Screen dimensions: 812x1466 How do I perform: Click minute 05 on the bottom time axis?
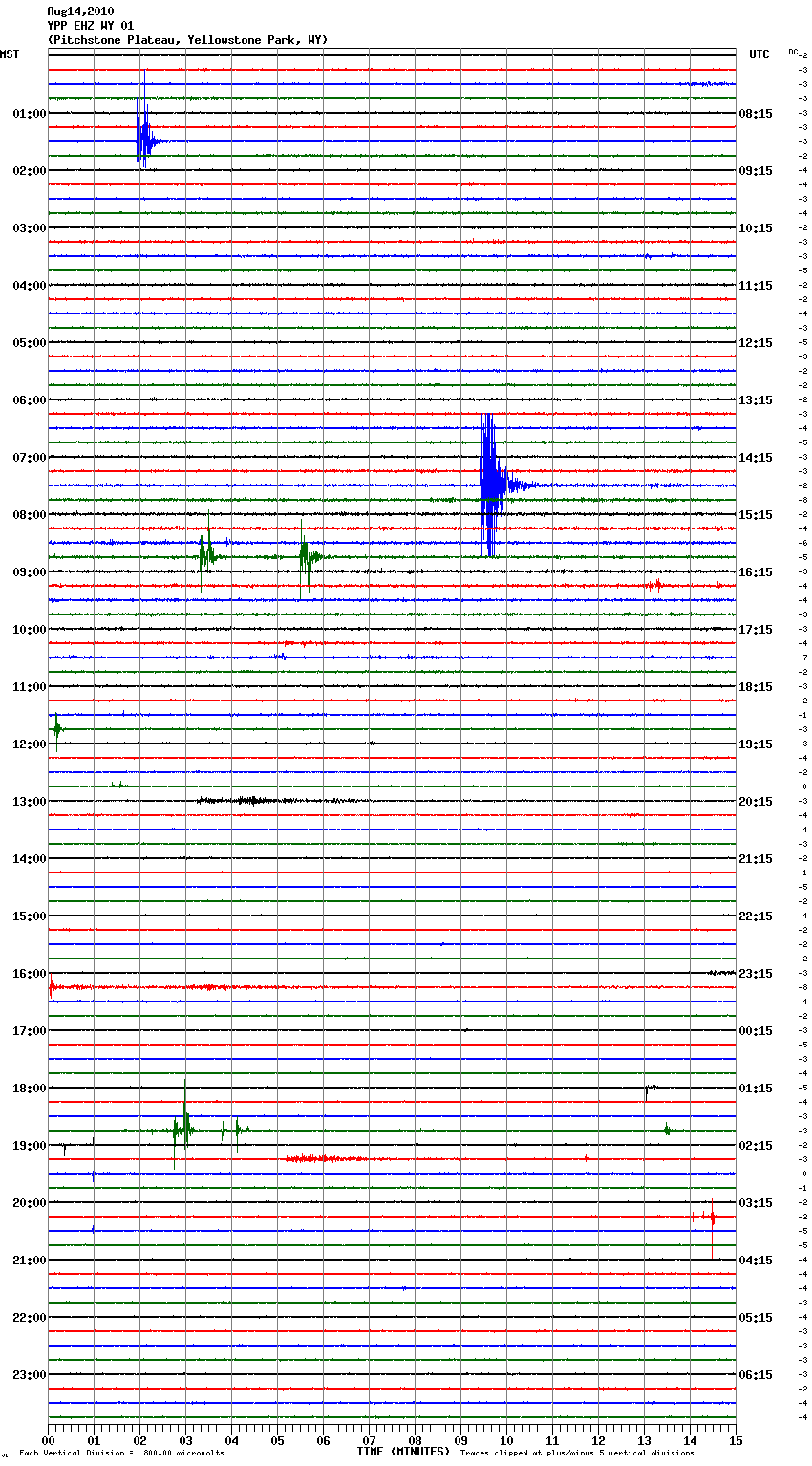[277, 1440]
